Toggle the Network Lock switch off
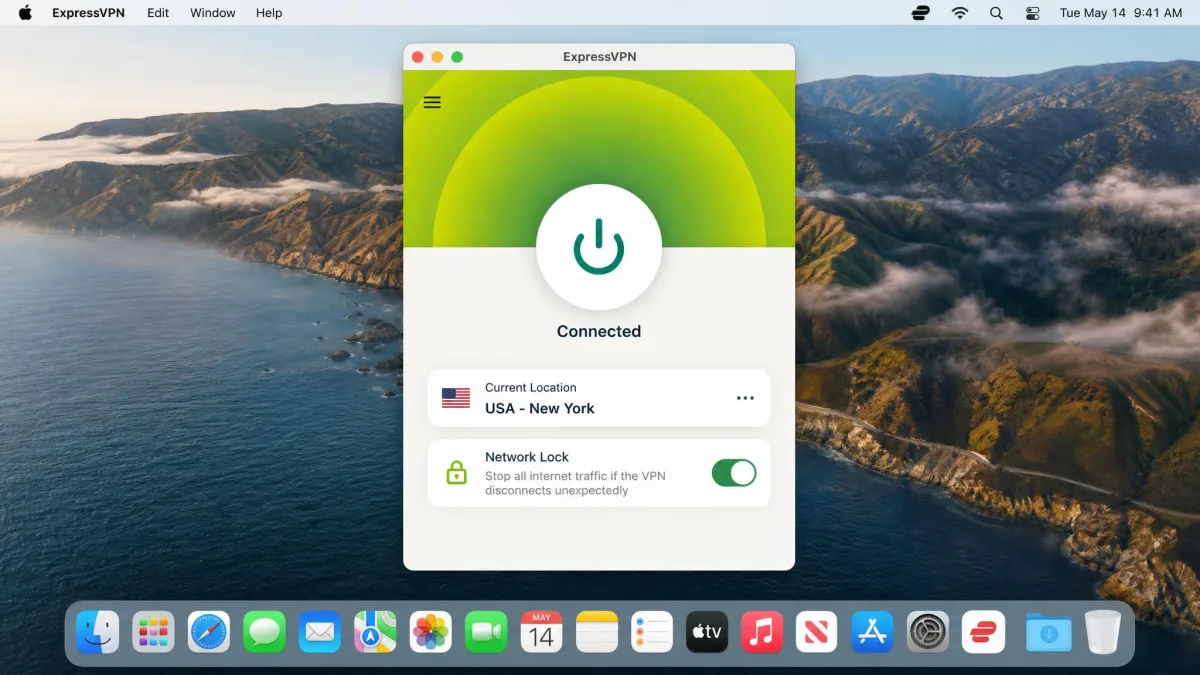 [x=734, y=473]
